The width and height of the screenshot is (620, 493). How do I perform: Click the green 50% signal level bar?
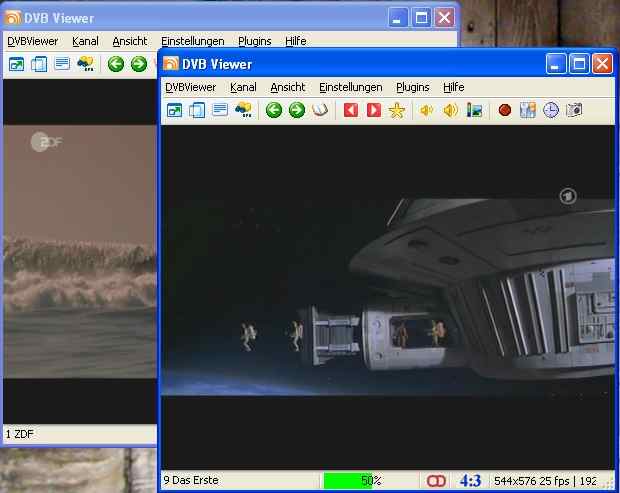click(348, 481)
